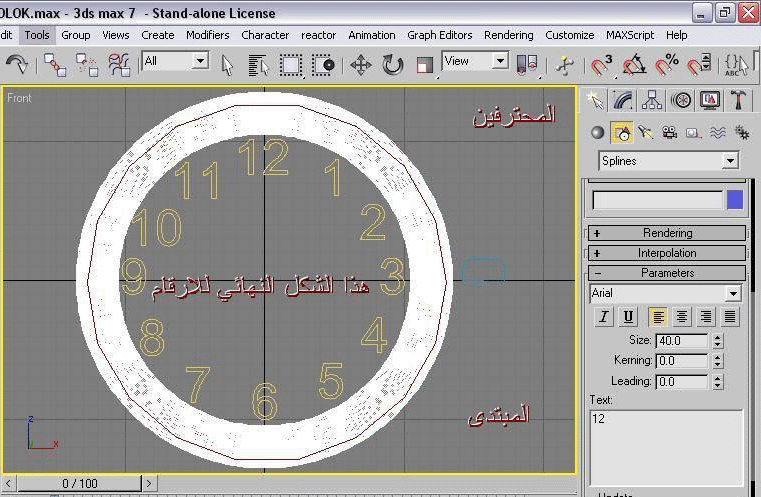This screenshot has height=497, width=761.
Task: Toggle italic text style
Action: click(603, 317)
